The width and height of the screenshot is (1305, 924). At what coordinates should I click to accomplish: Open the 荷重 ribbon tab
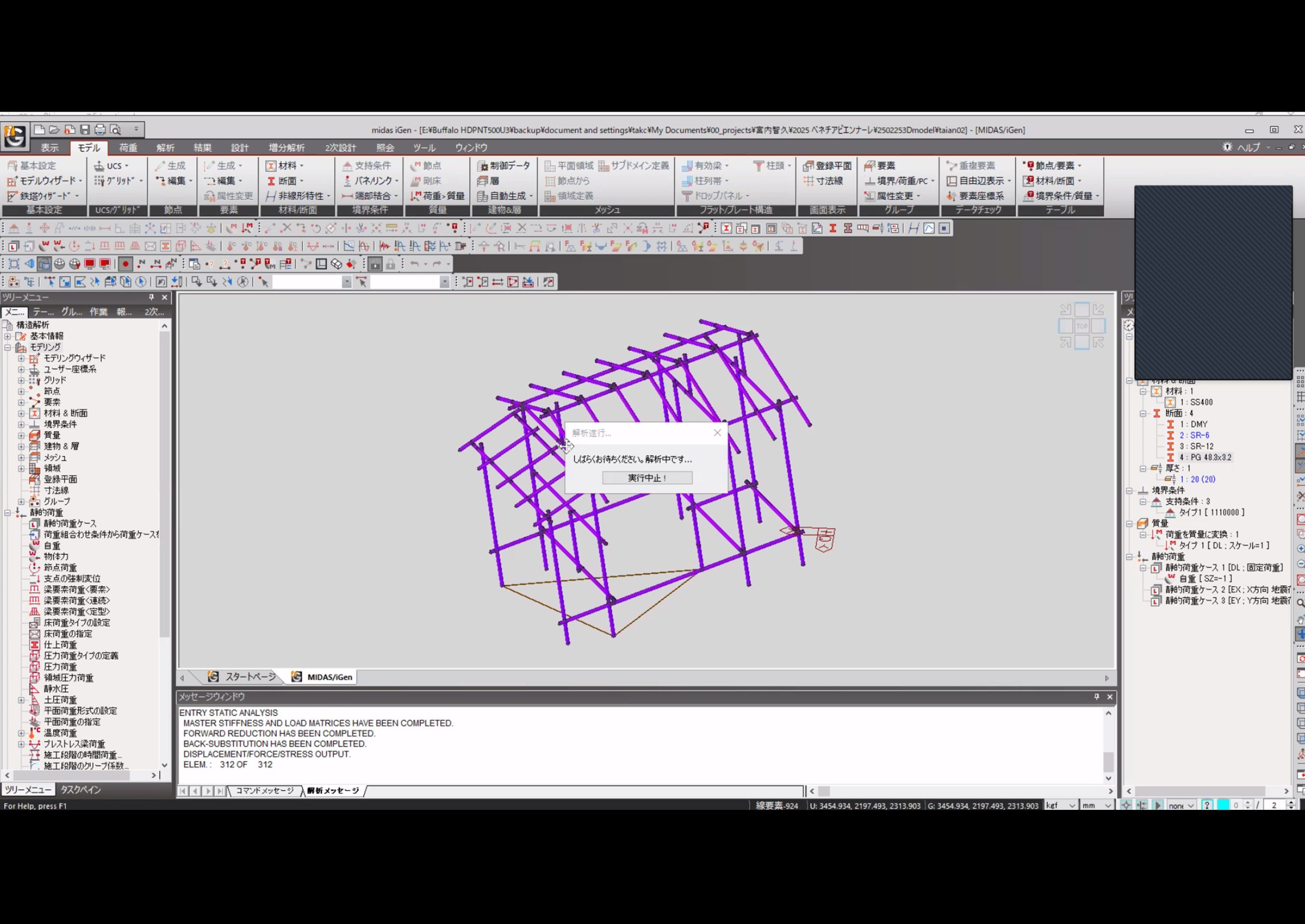[x=128, y=148]
